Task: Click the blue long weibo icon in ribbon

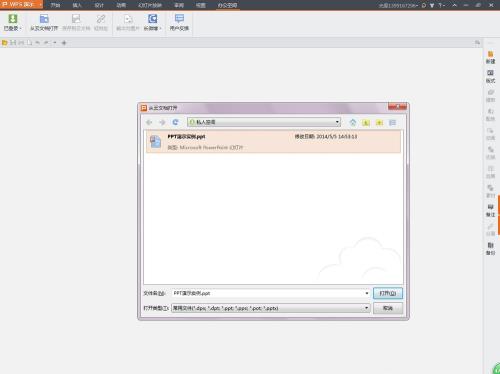Action: 153,19
